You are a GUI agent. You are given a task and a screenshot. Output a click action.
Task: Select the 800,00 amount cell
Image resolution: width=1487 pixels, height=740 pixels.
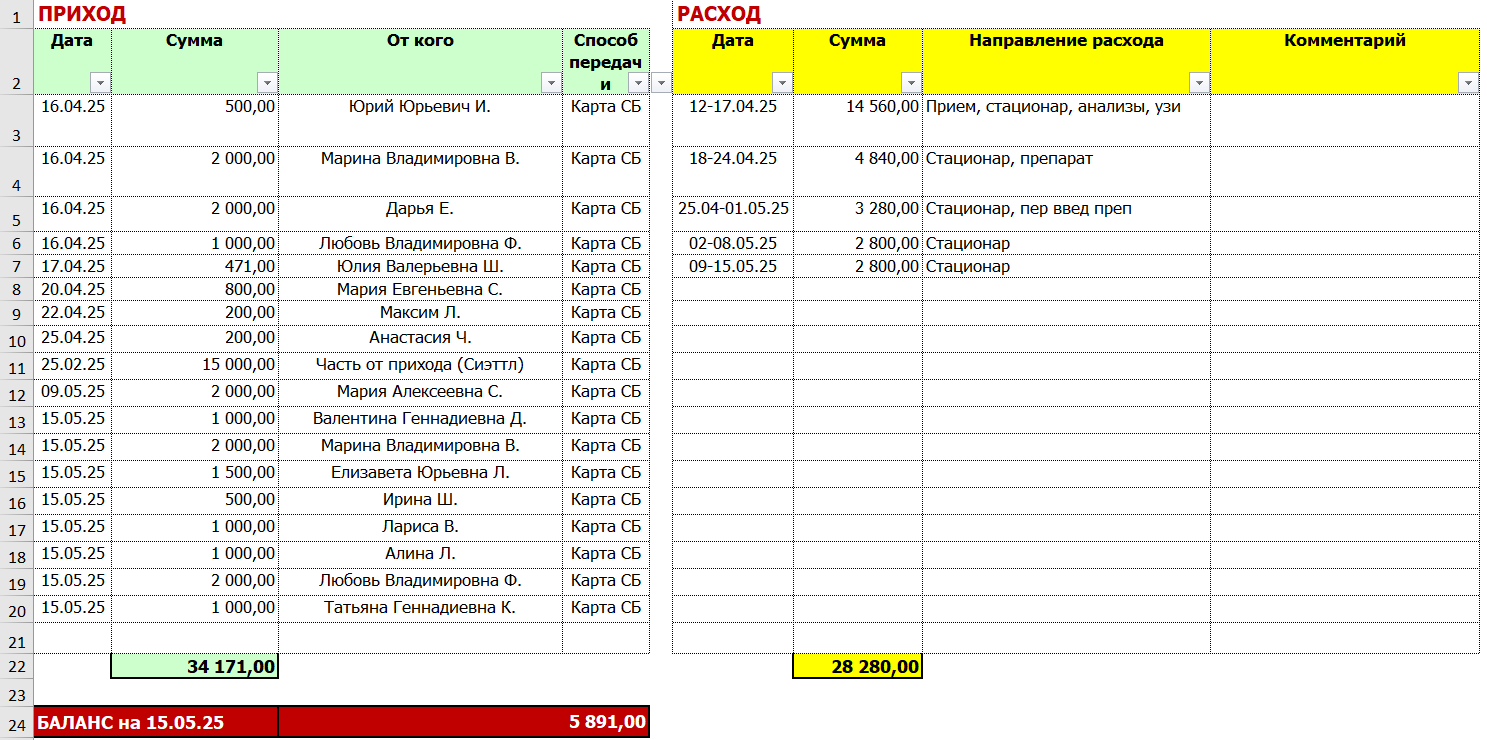tap(195, 289)
